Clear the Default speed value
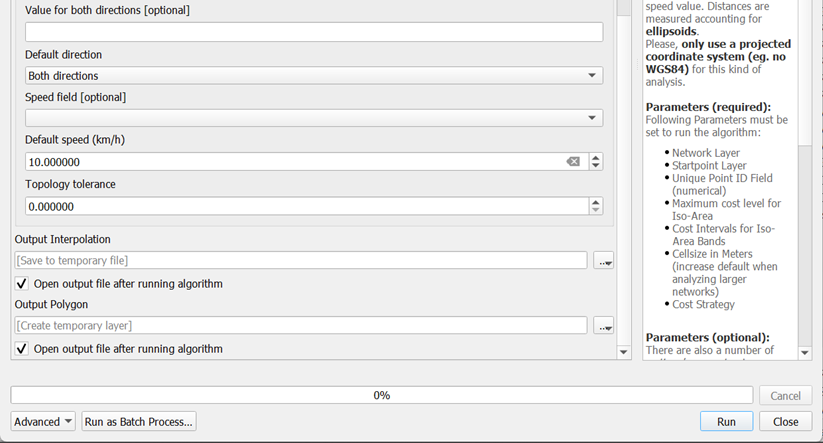The height and width of the screenshot is (443, 823). coord(573,161)
